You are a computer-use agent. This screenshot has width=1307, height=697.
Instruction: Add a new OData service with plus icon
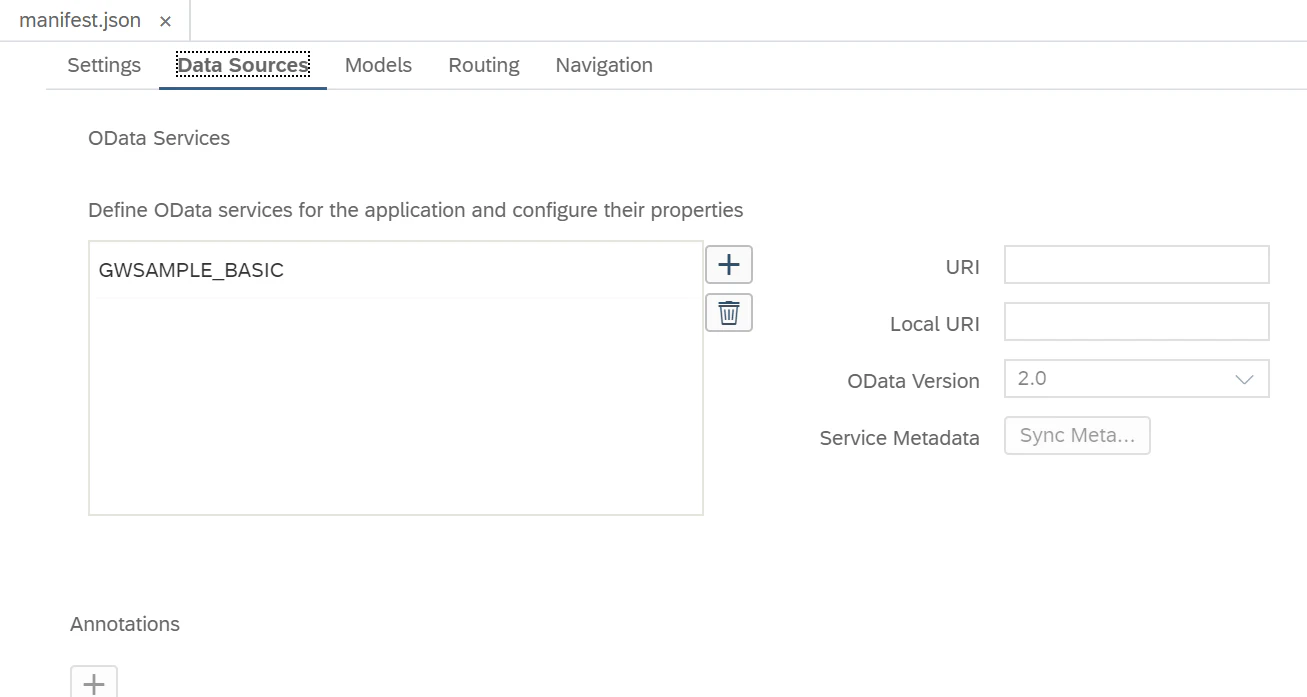729,265
